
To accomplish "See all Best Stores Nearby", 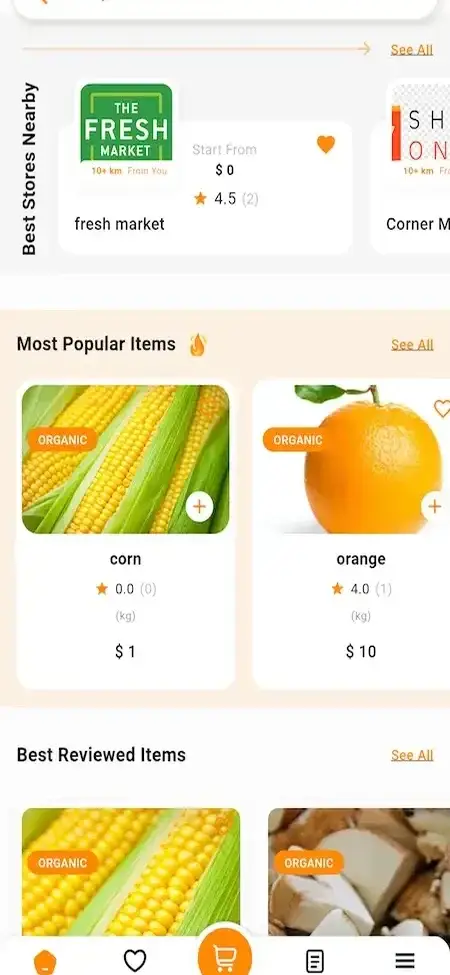I will click(x=411, y=50).
